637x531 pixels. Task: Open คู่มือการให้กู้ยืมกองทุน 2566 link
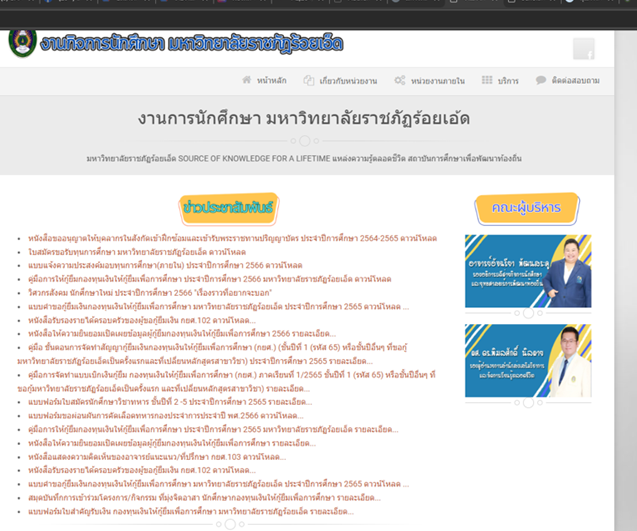click(210, 279)
